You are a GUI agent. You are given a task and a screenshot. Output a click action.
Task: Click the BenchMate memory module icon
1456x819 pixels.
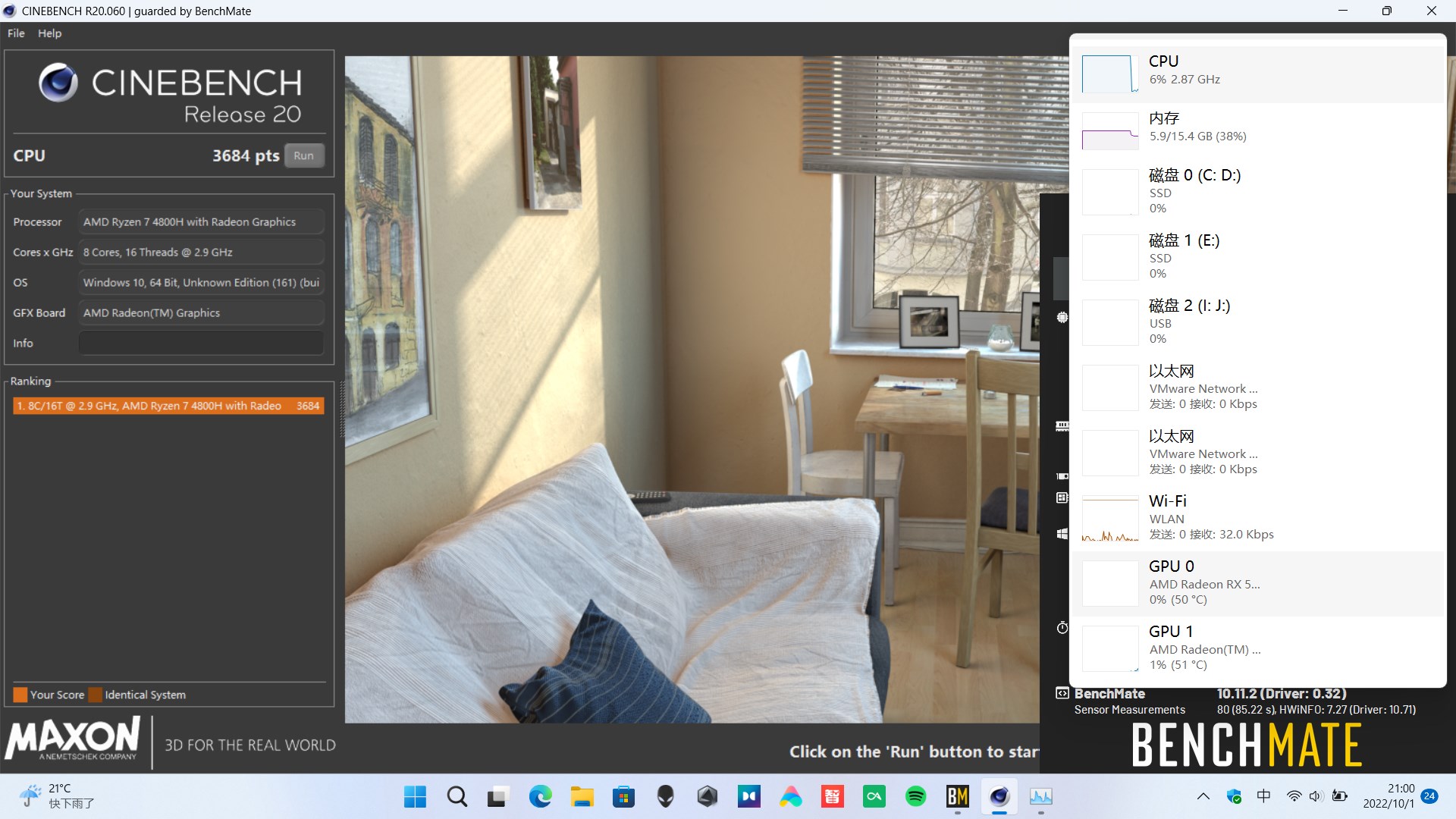click(1062, 426)
